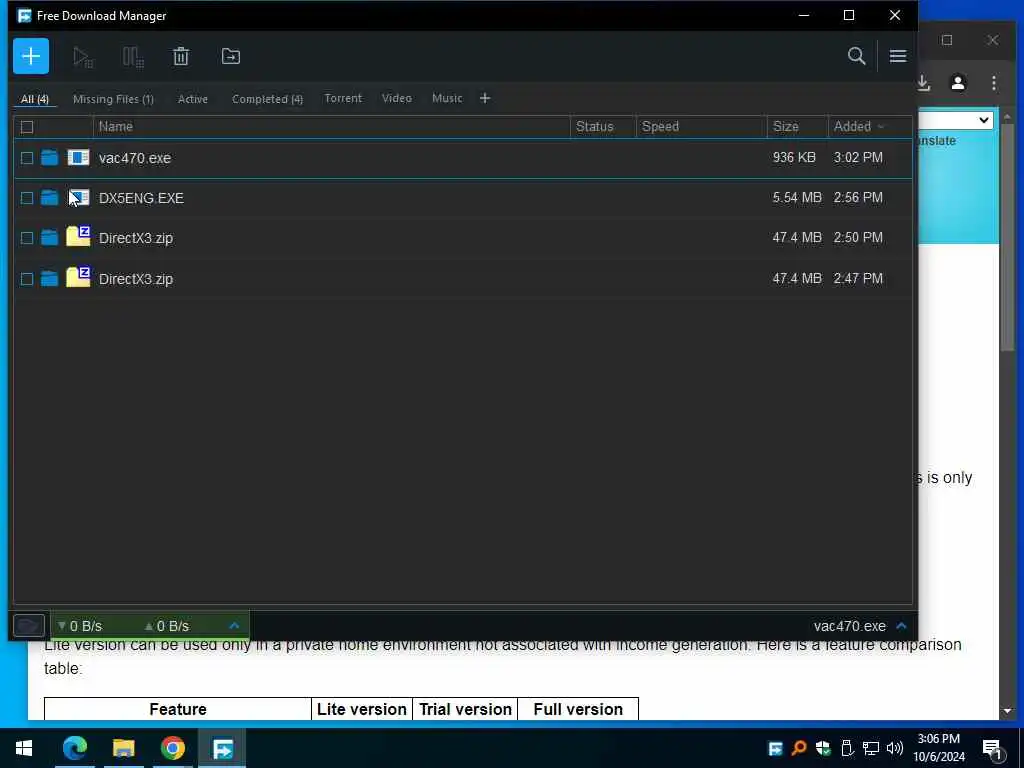Click the blue add download plus button
The height and width of the screenshot is (768, 1024).
coord(31,56)
